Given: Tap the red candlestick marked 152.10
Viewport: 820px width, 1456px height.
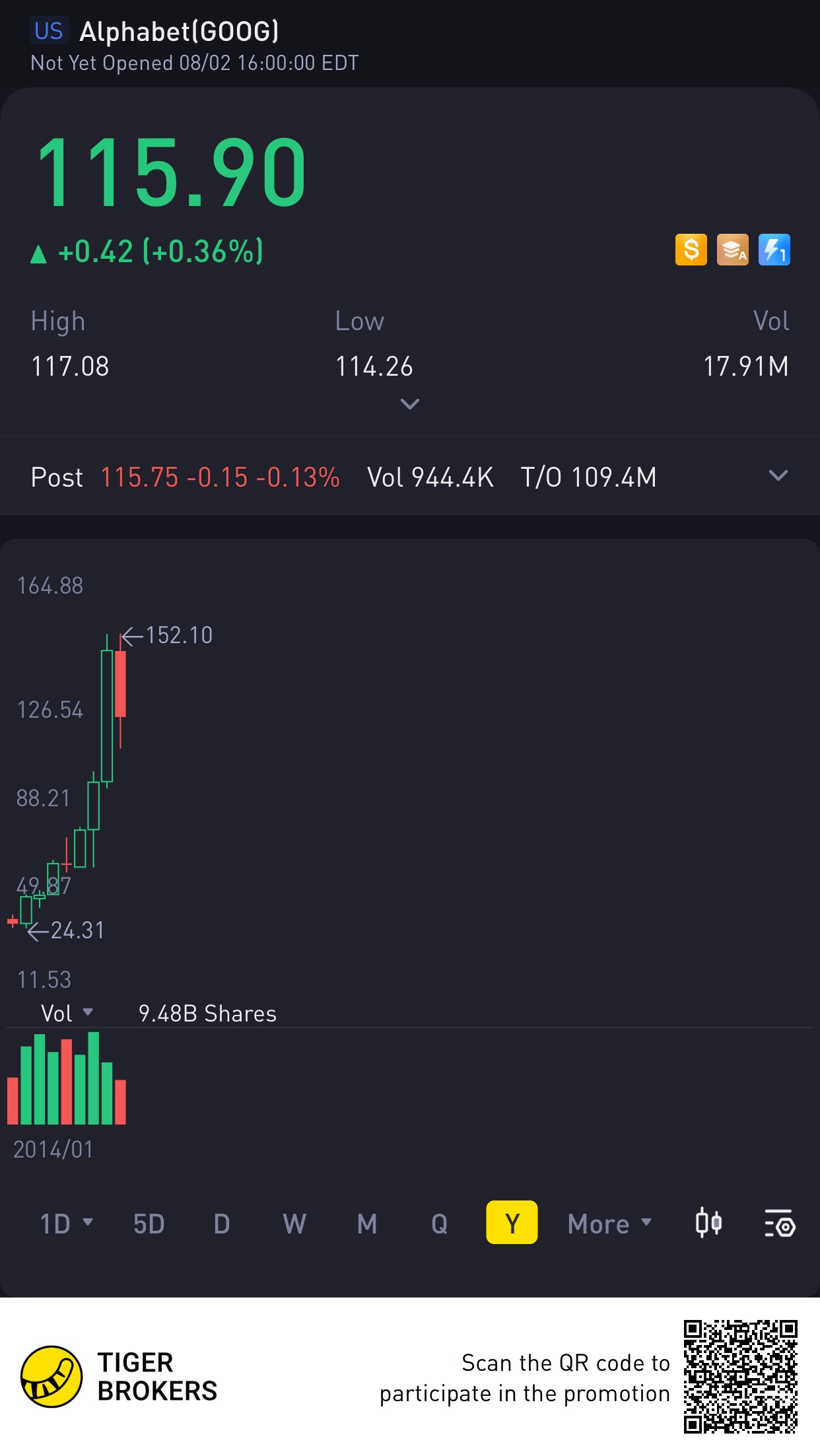Looking at the screenshot, I should point(120,683).
